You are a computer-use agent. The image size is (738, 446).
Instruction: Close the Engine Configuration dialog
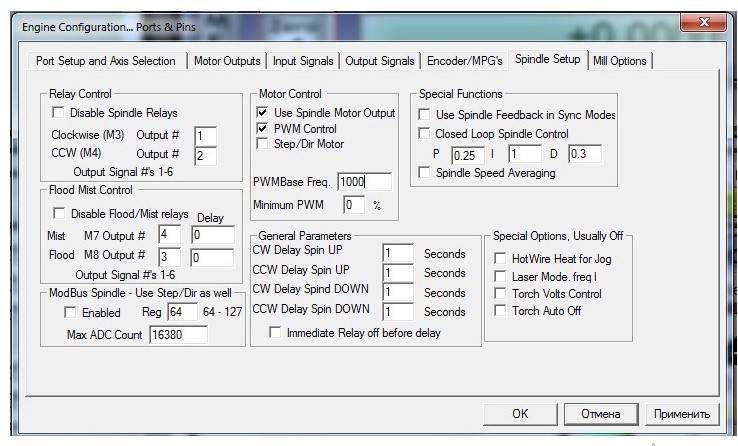point(704,22)
